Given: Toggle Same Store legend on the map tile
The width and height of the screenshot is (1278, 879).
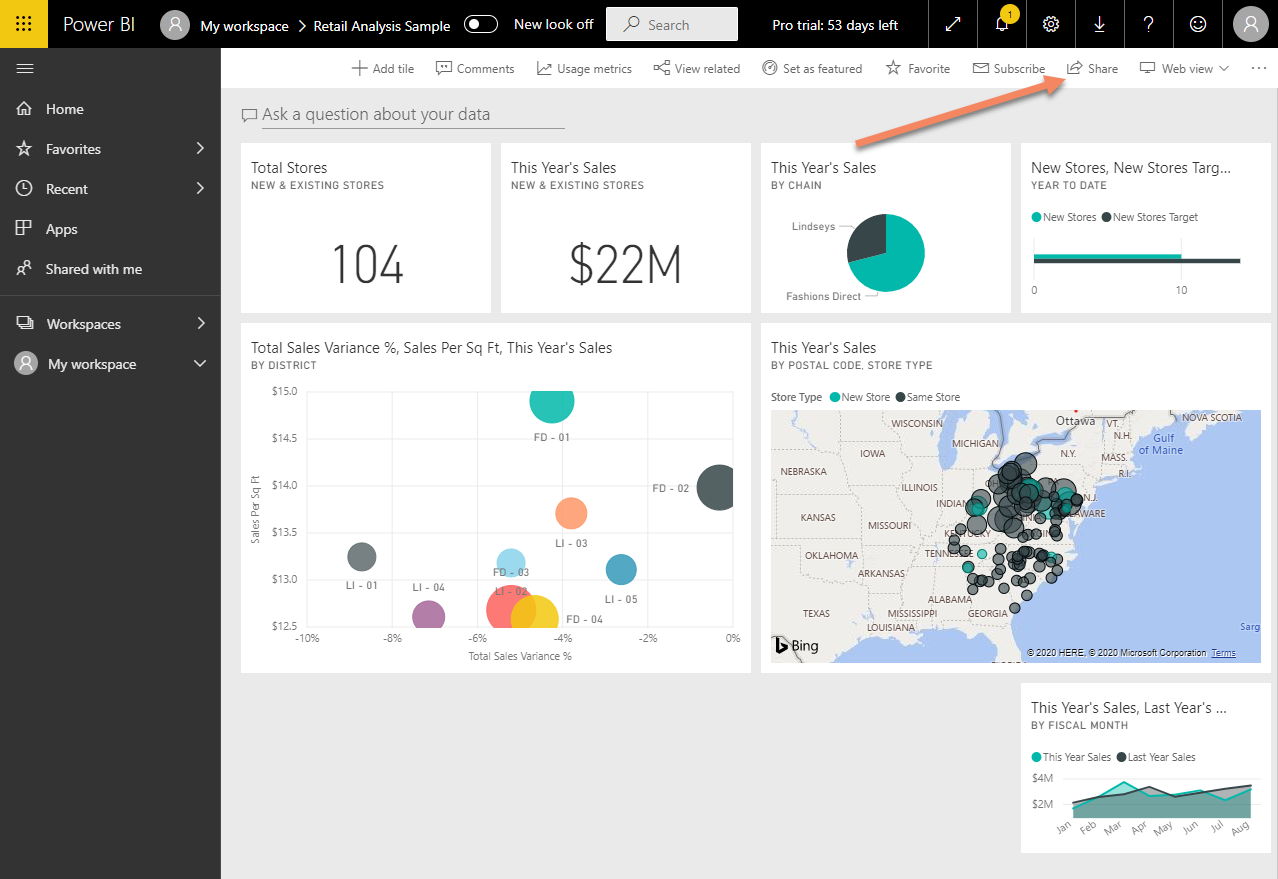Looking at the screenshot, I should 927,396.
